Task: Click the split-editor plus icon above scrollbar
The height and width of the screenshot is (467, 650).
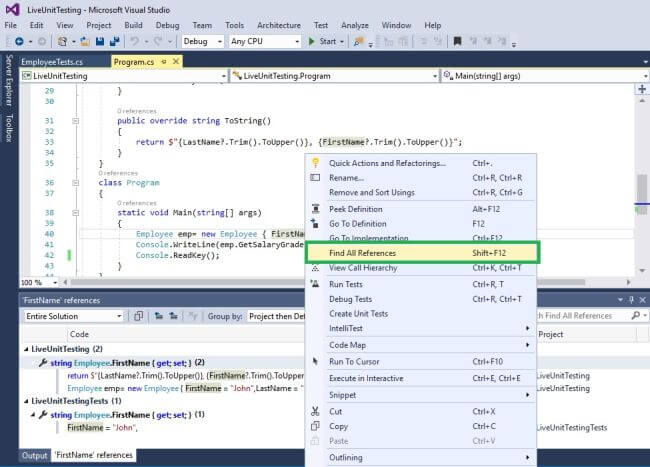Action: pos(642,89)
